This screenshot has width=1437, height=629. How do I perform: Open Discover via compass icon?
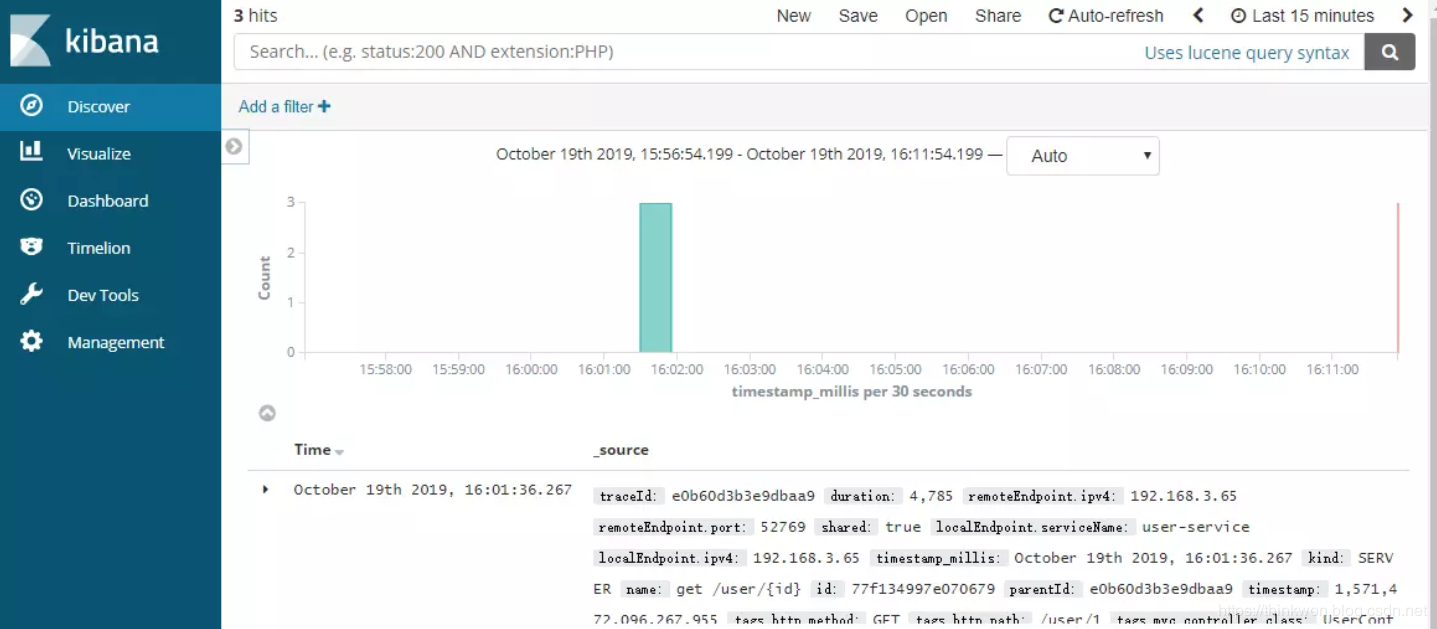coord(32,106)
